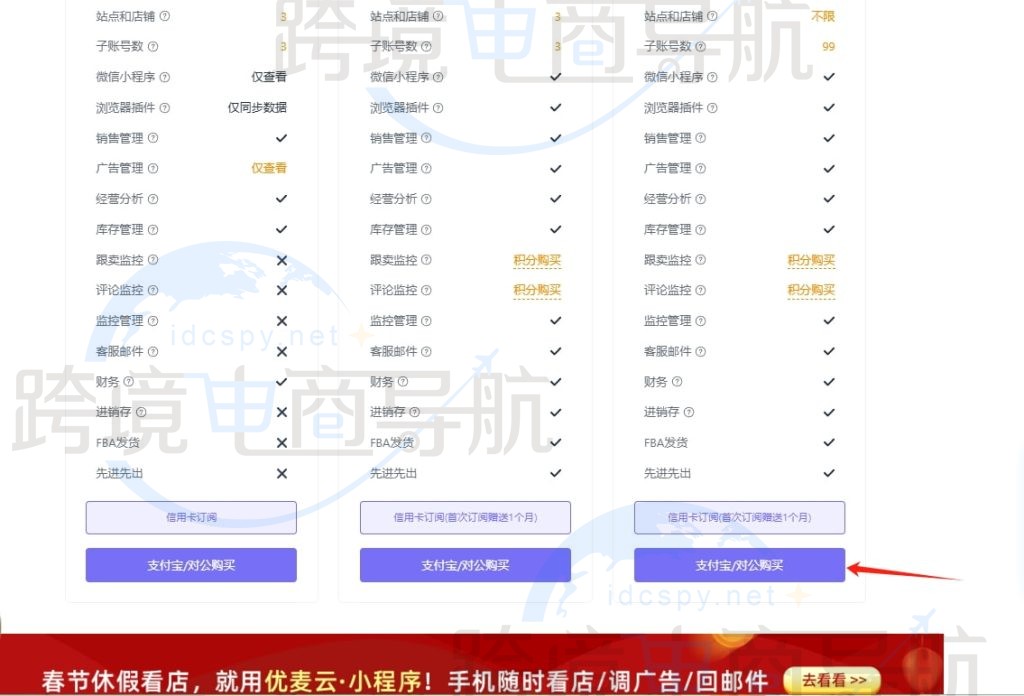
Task: Click the 去看看 button in red banner
Action: [833, 677]
